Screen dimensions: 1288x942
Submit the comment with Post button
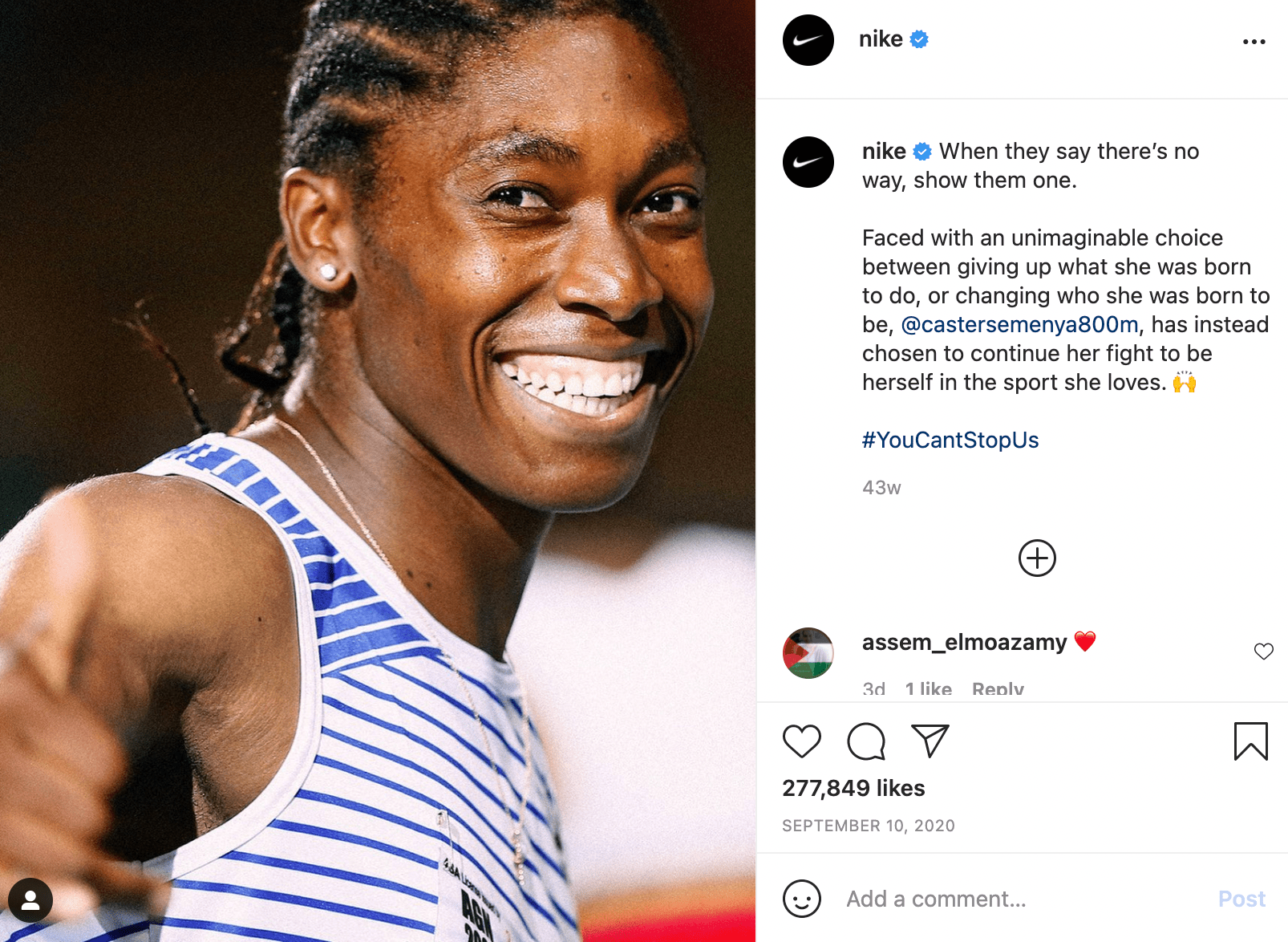[x=1241, y=899]
